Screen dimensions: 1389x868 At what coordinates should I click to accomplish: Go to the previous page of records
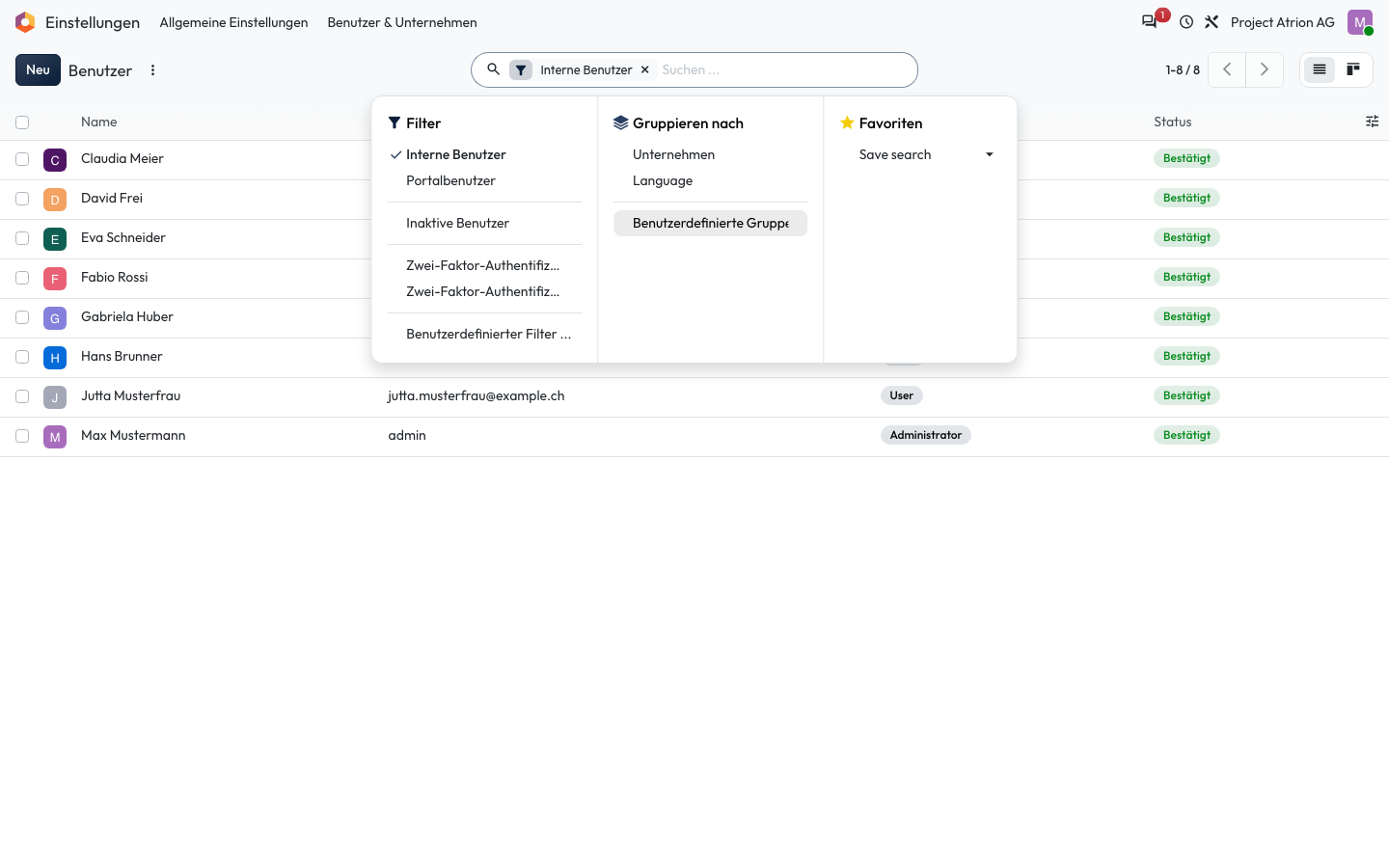pos(1227,69)
